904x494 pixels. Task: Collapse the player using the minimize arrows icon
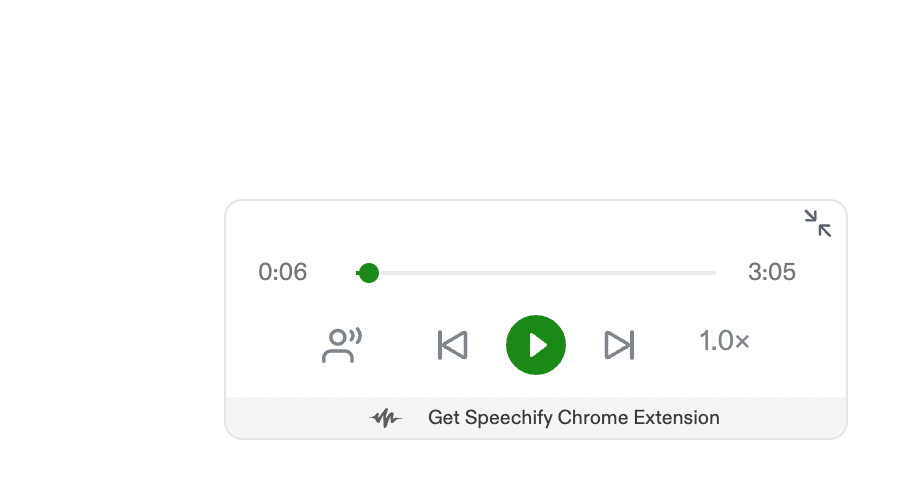[x=818, y=223]
